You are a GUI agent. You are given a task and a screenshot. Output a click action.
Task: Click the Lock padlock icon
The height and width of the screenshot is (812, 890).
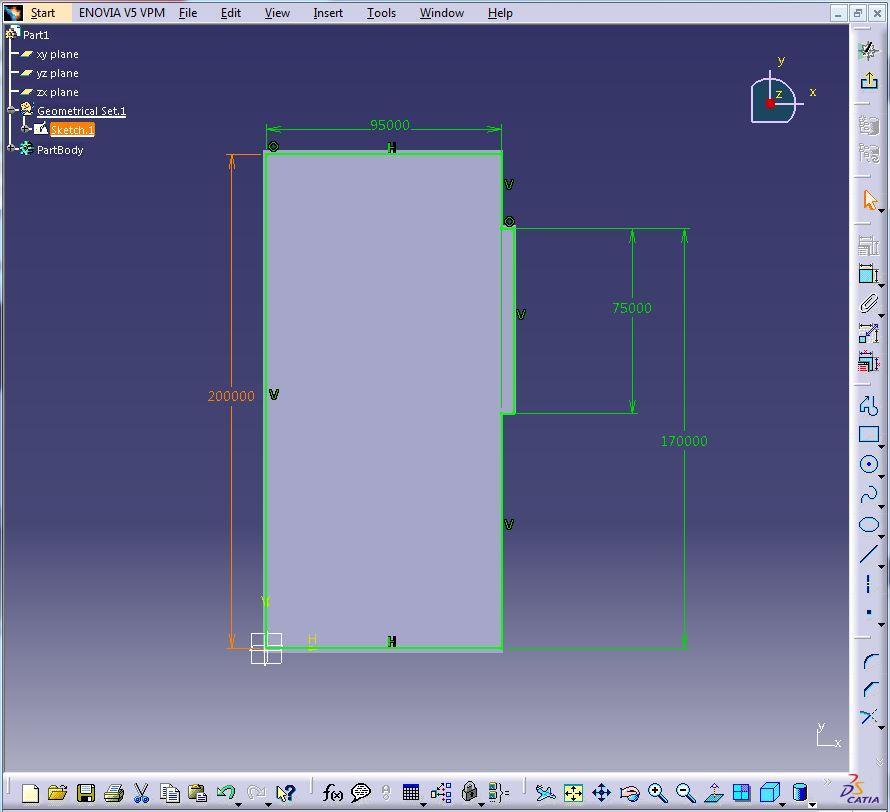pyautogui.click(x=469, y=792)
